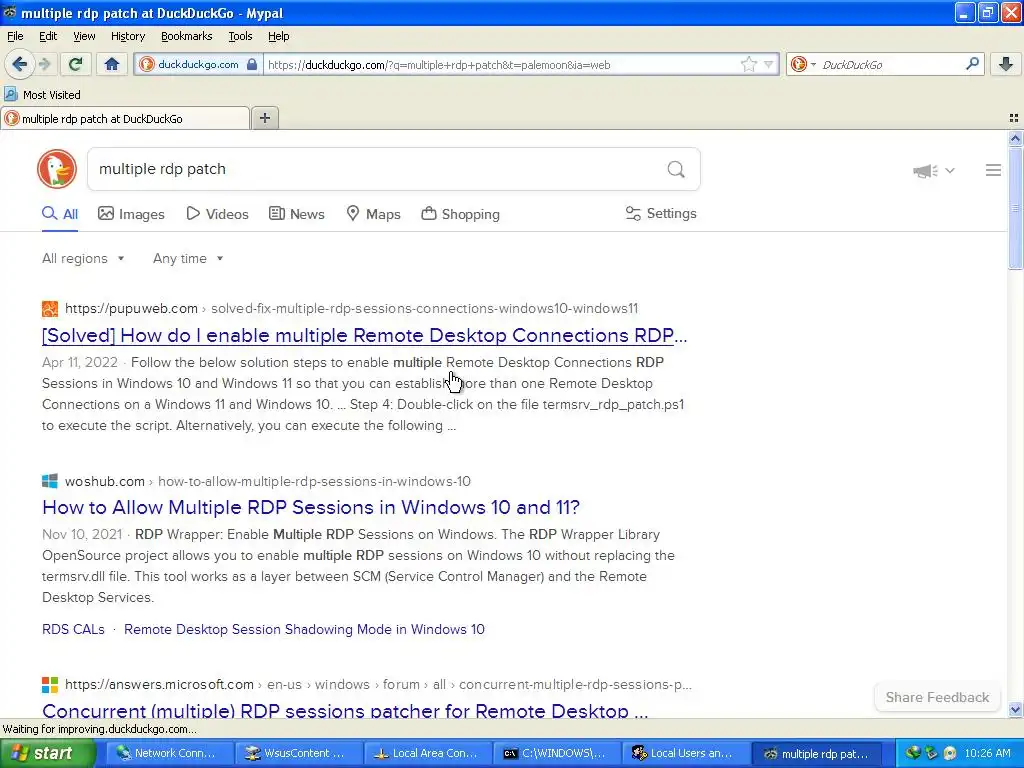1024x768 pixels.
Task: Click the duckduckgo.com site identity label
Action: coord(198,64)
